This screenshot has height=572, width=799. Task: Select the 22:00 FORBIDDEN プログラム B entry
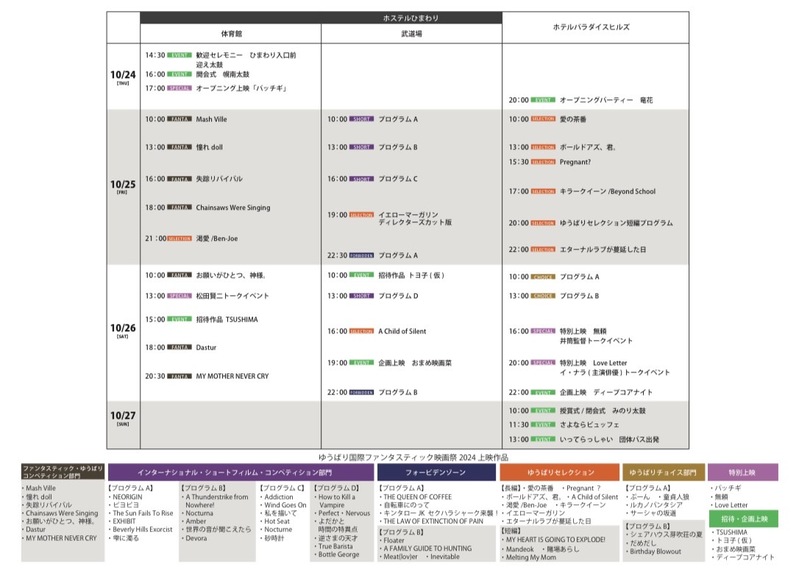tap(372, 393)
